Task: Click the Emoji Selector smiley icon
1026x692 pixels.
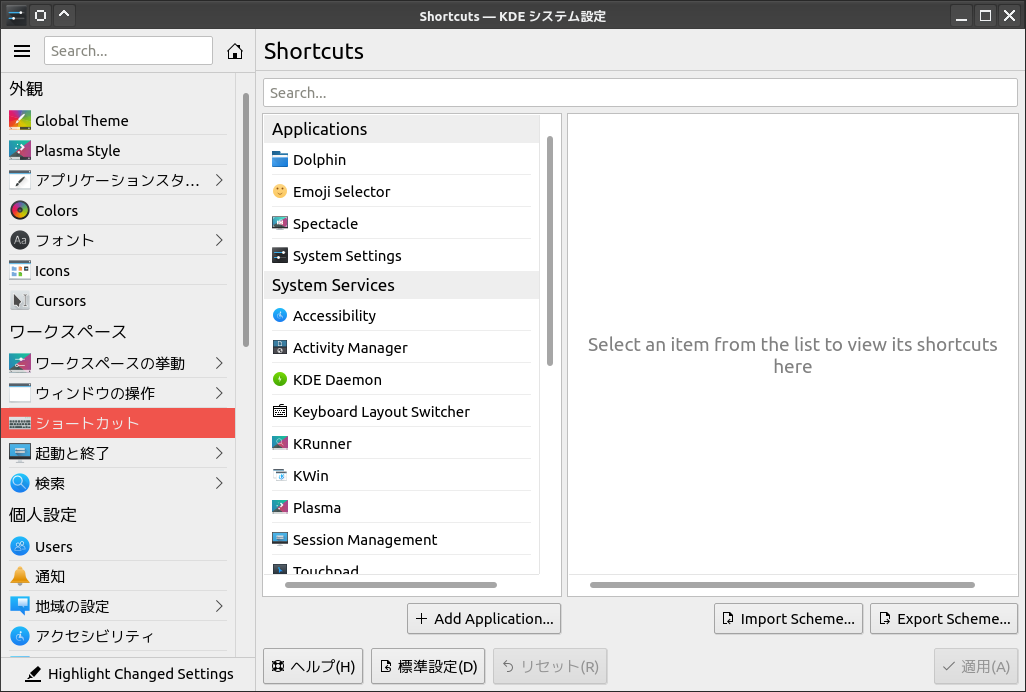Action: tap(280, 192)
